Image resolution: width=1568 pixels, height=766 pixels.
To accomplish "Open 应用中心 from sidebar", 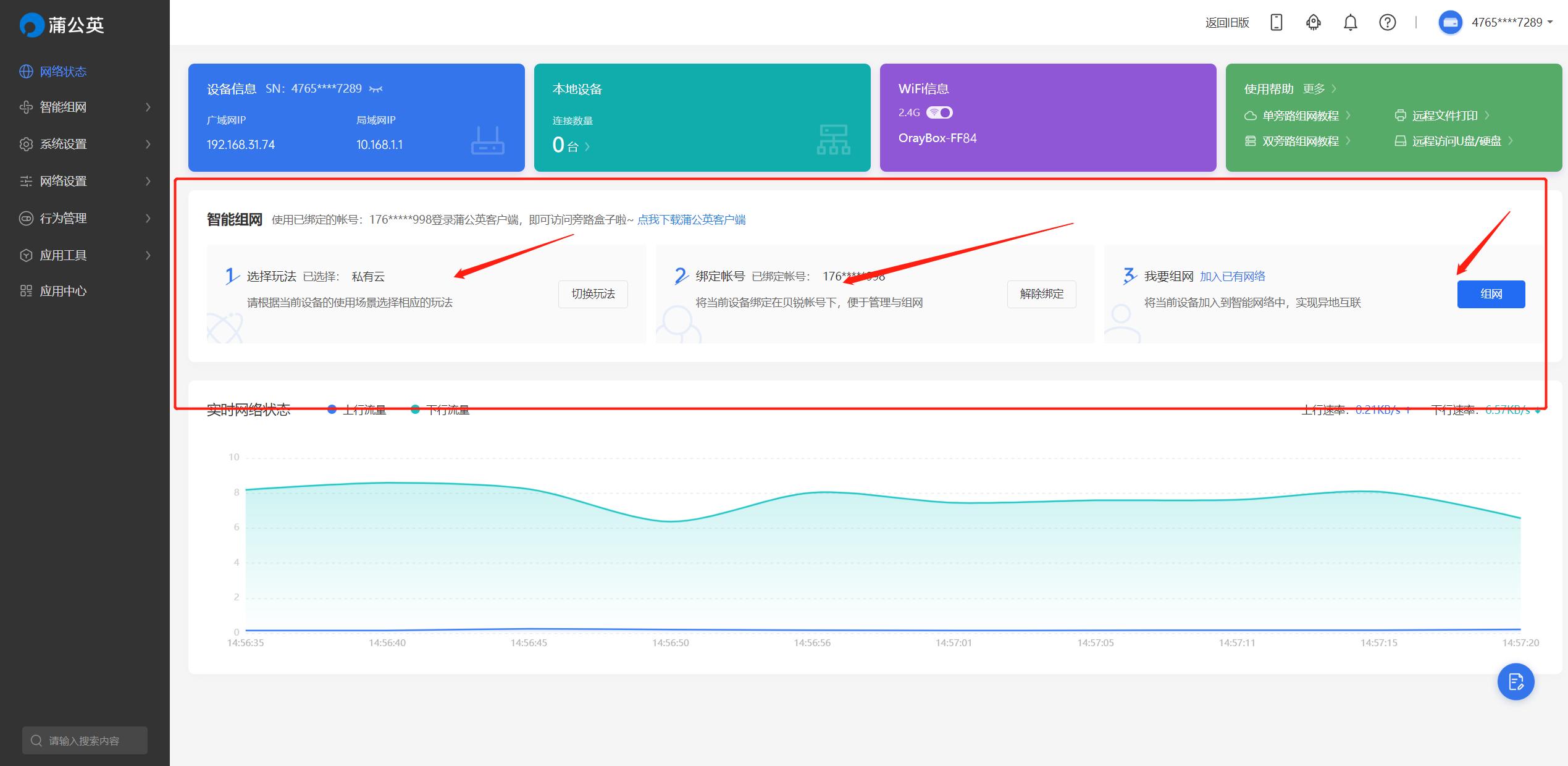I will click(x=63, y=291).
